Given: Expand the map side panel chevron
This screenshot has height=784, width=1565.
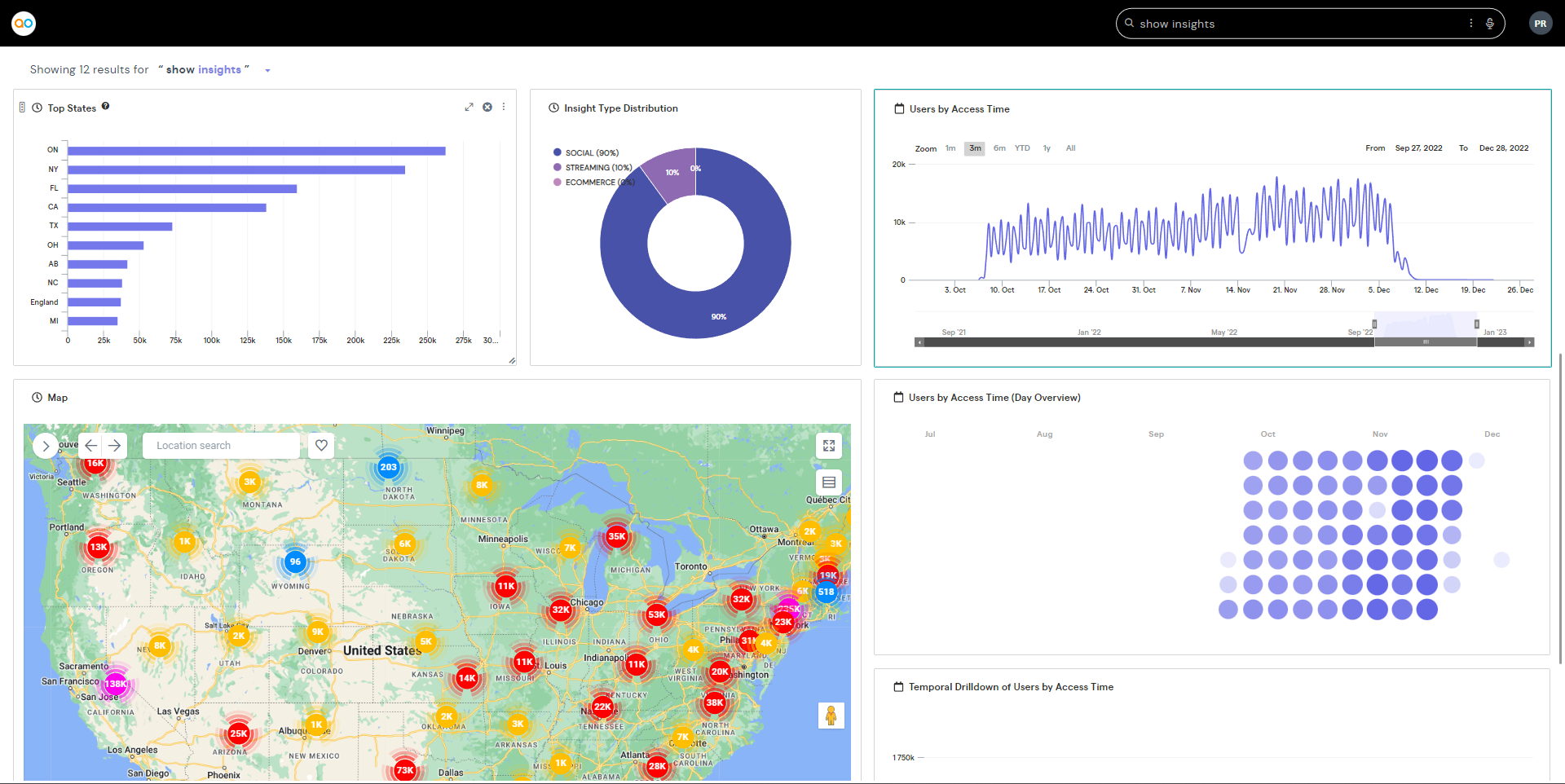Looking at the screenshot, I should (46, 446).
